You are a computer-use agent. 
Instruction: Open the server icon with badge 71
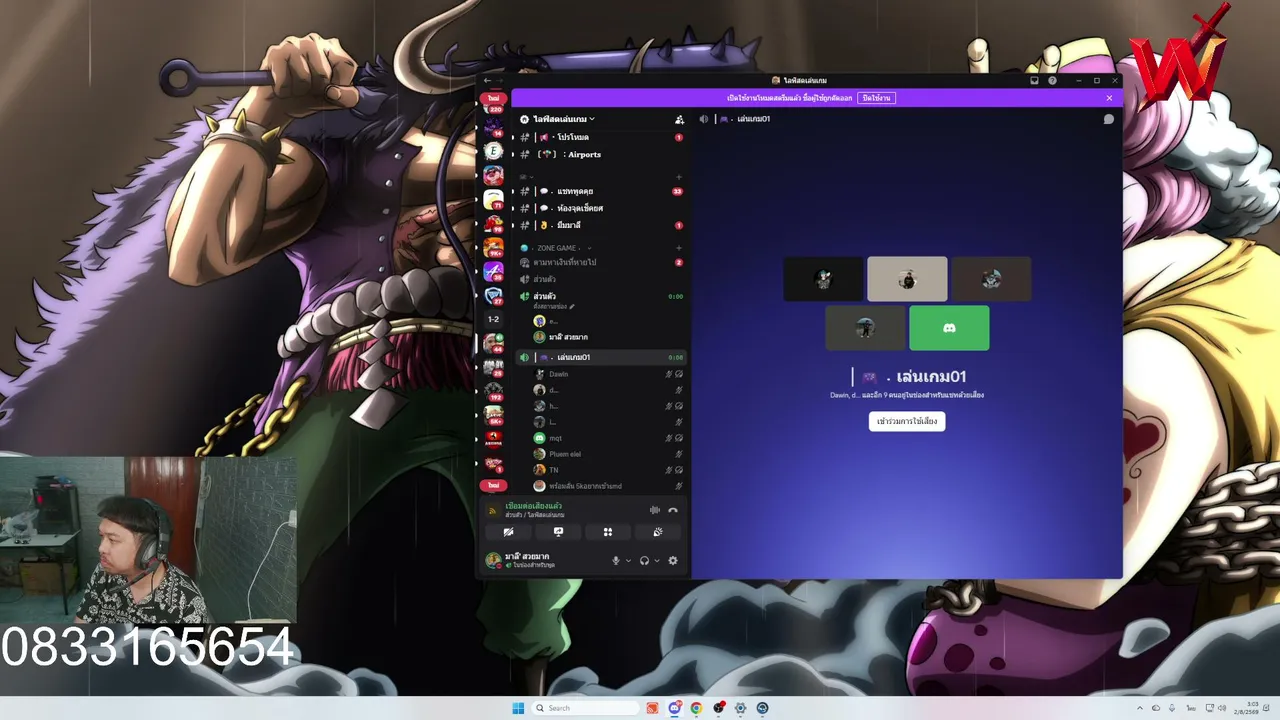click(493, 199)
